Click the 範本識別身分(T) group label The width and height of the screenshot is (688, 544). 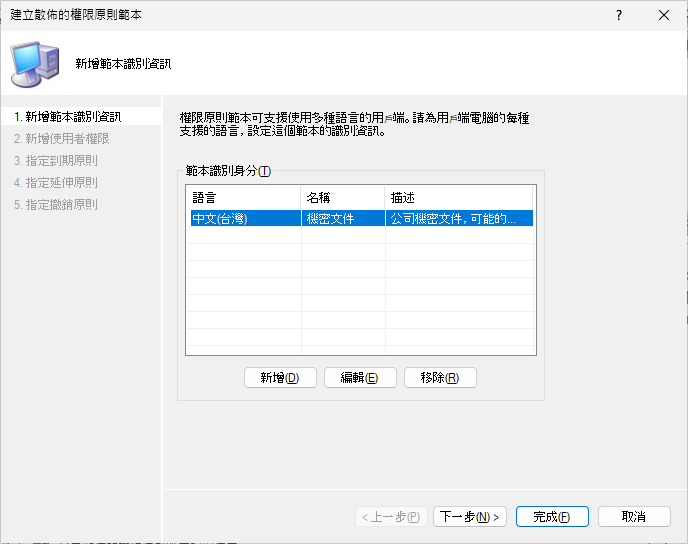228,171
